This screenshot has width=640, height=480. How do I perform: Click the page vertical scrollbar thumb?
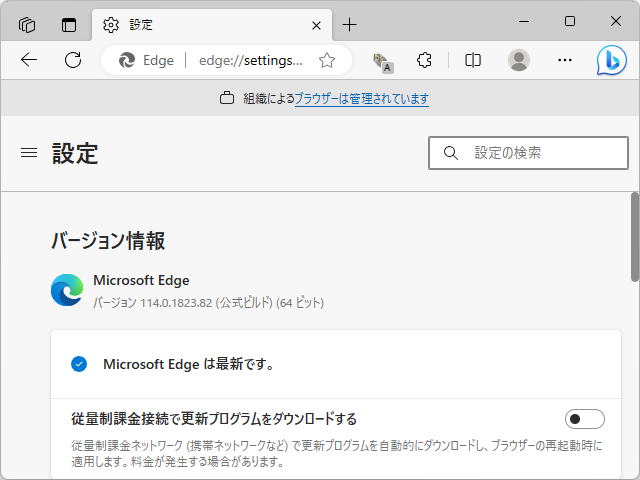point(635,237)
